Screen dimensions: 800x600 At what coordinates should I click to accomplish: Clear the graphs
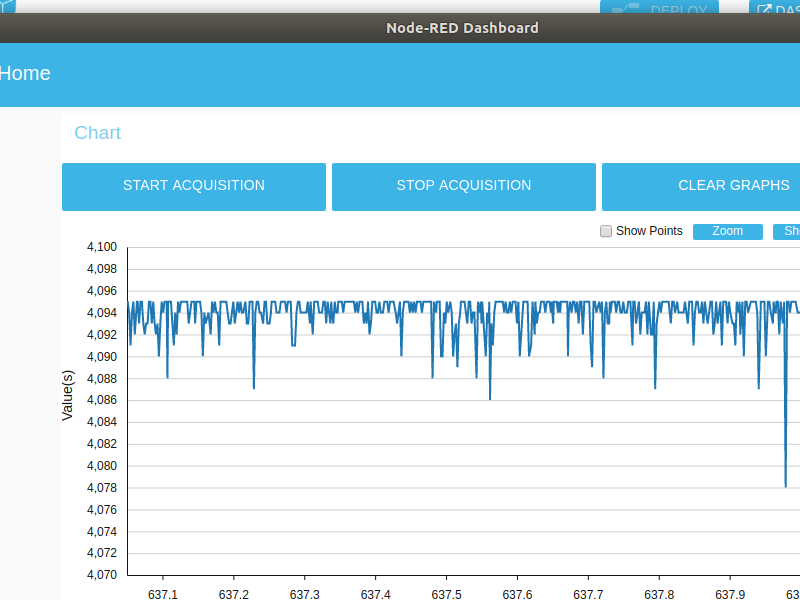(701, 187)
